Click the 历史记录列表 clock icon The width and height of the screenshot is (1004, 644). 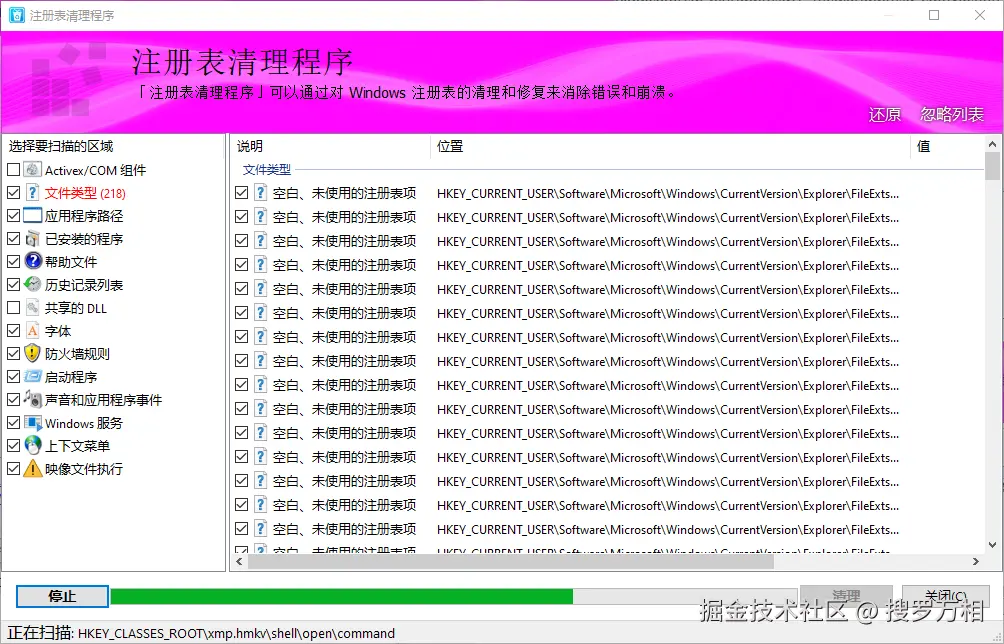[x=33, y=285]
